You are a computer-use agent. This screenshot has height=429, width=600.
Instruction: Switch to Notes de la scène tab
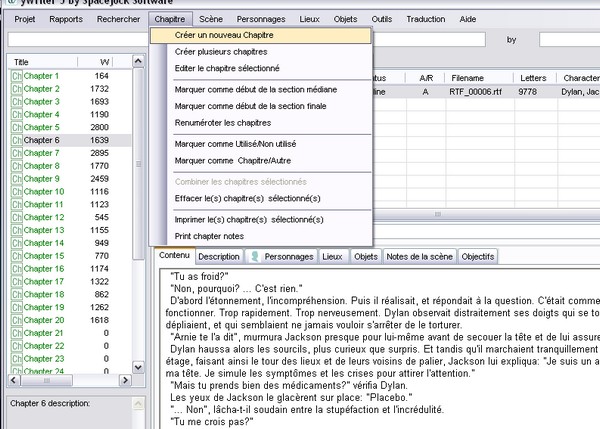coord(419,257)
